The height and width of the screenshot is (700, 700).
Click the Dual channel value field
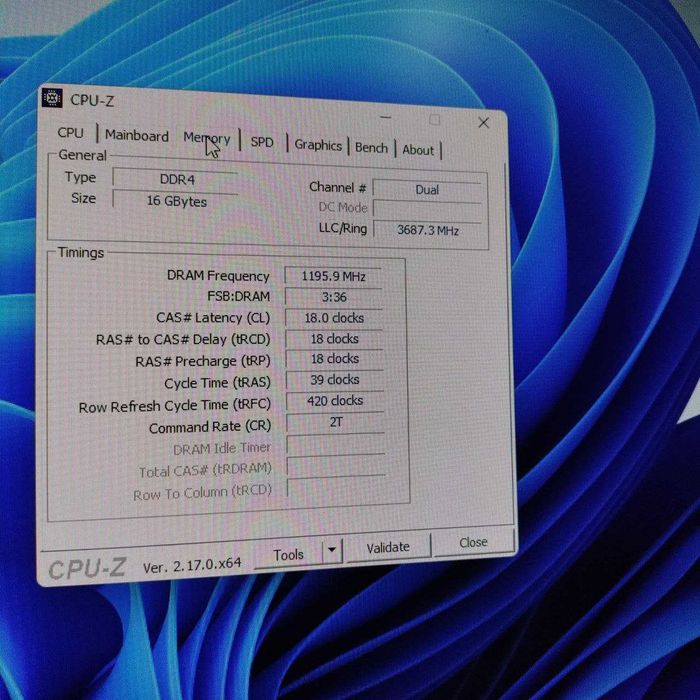coord(427,190)
